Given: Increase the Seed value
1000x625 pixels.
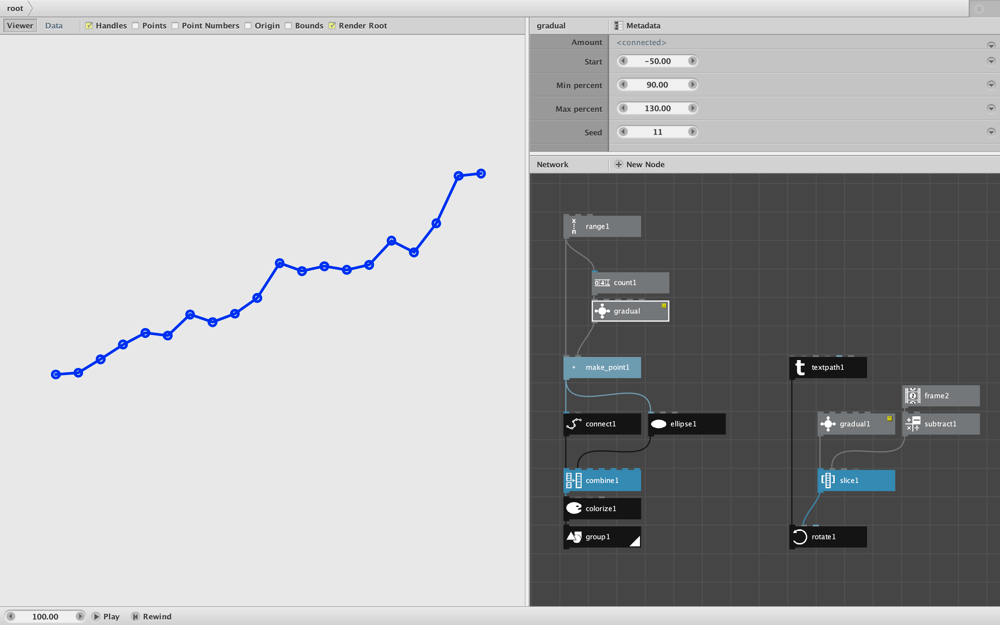Looking at the screenshot, I should click(692, 132).
